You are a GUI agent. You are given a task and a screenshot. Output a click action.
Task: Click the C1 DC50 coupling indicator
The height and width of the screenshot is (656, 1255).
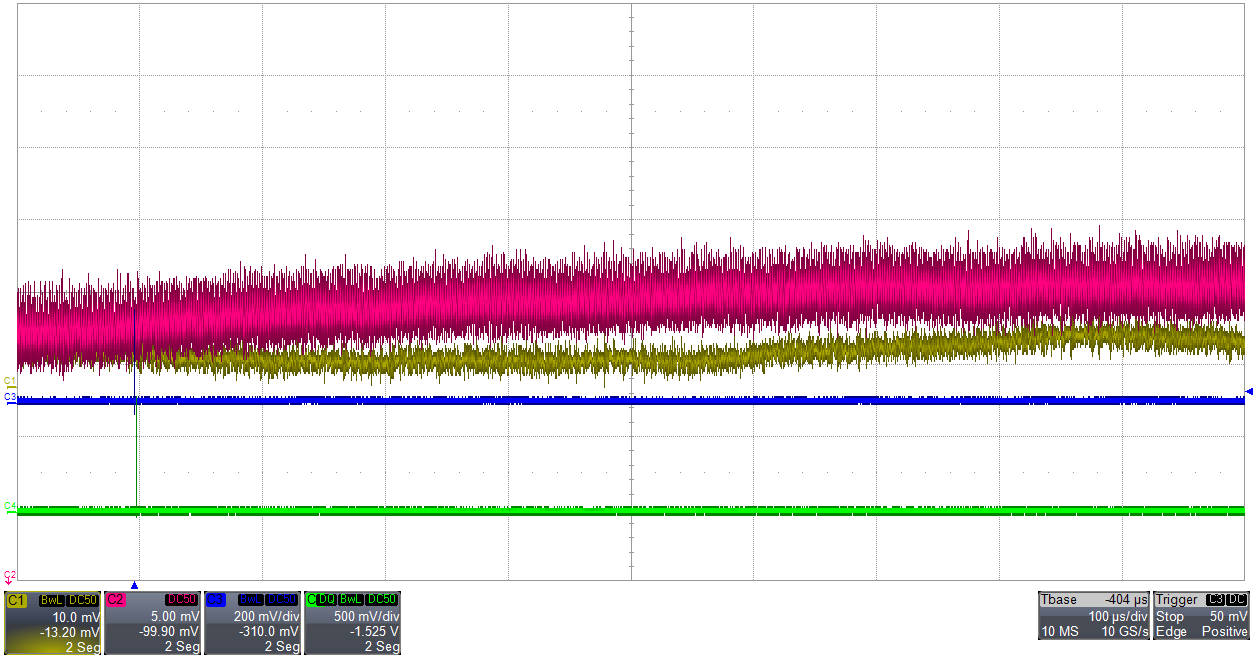click(83, 600)
